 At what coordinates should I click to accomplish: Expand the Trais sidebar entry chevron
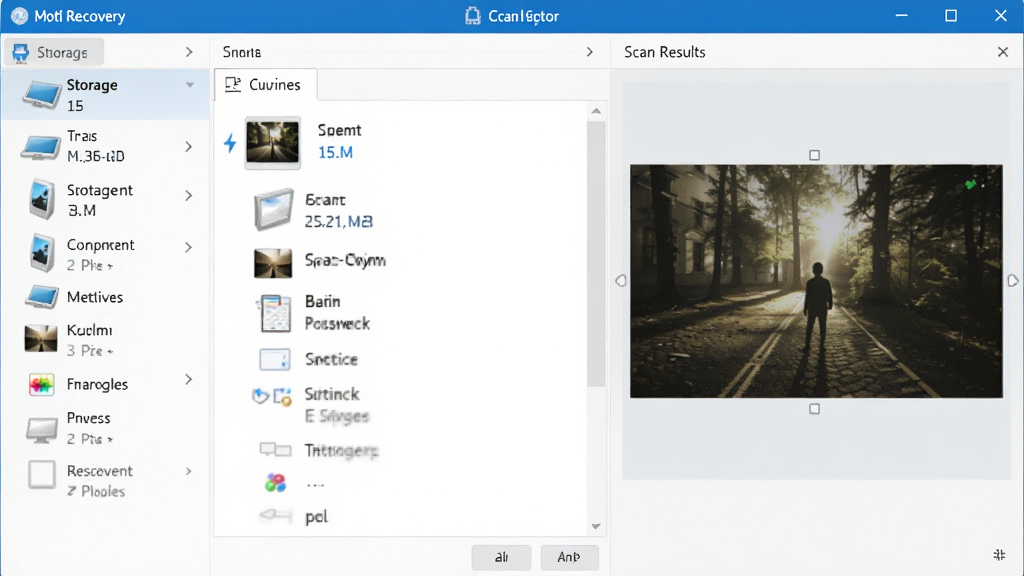pos(189,147)
